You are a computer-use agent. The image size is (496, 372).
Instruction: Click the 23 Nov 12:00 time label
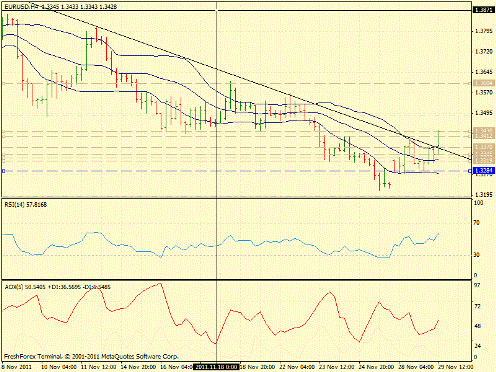coord(337,367)
